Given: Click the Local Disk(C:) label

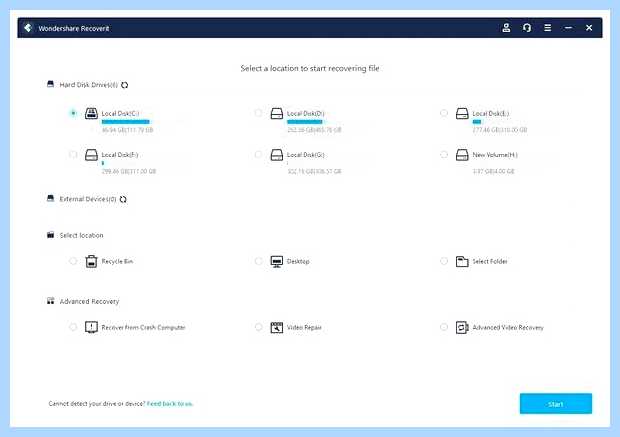Looking at the screenshot, I should (120, 114).
